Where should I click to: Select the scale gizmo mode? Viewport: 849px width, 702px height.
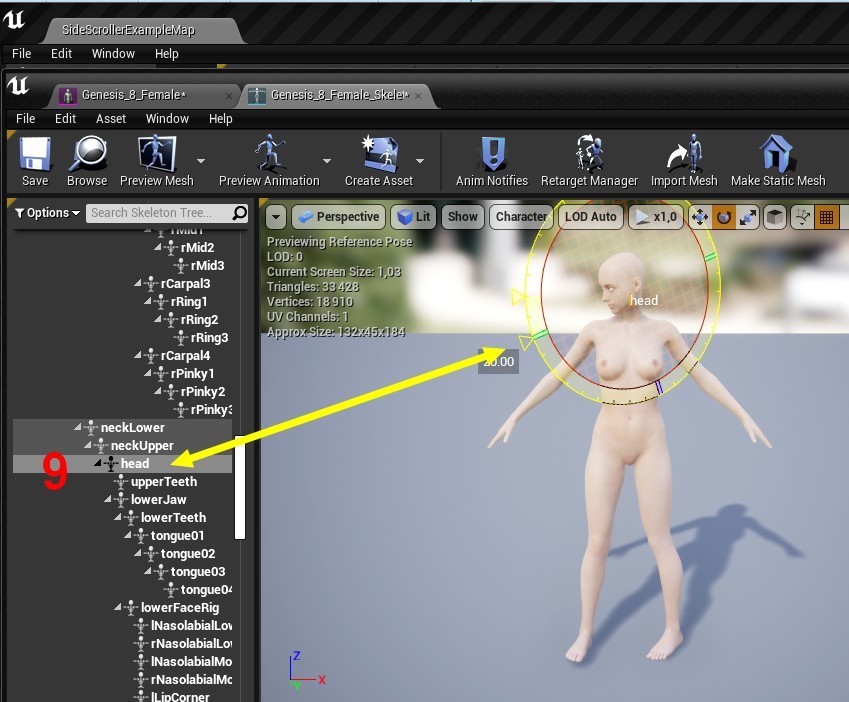tap(748, 217)
